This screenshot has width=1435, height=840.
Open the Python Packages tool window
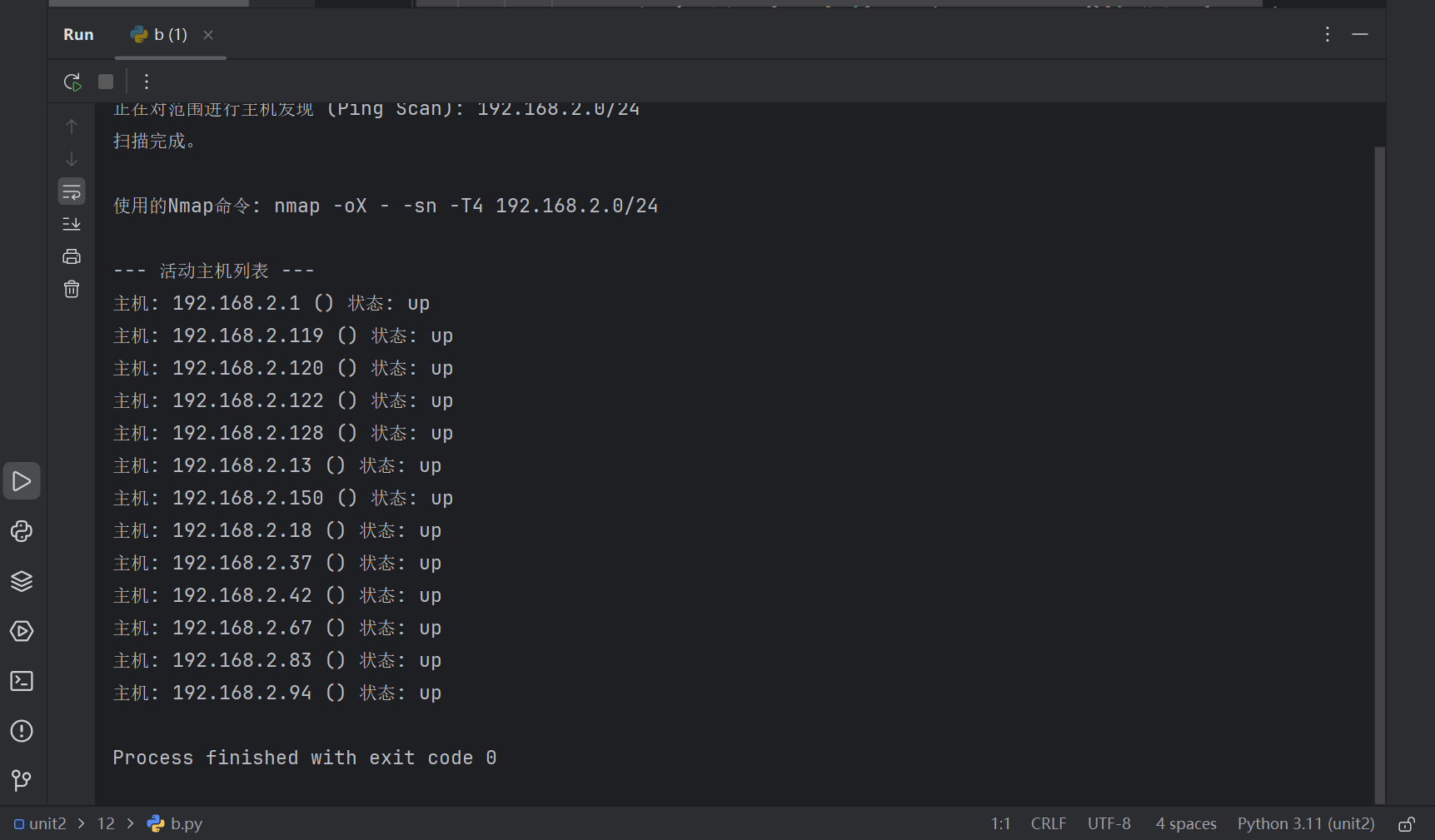coord(22,581)
